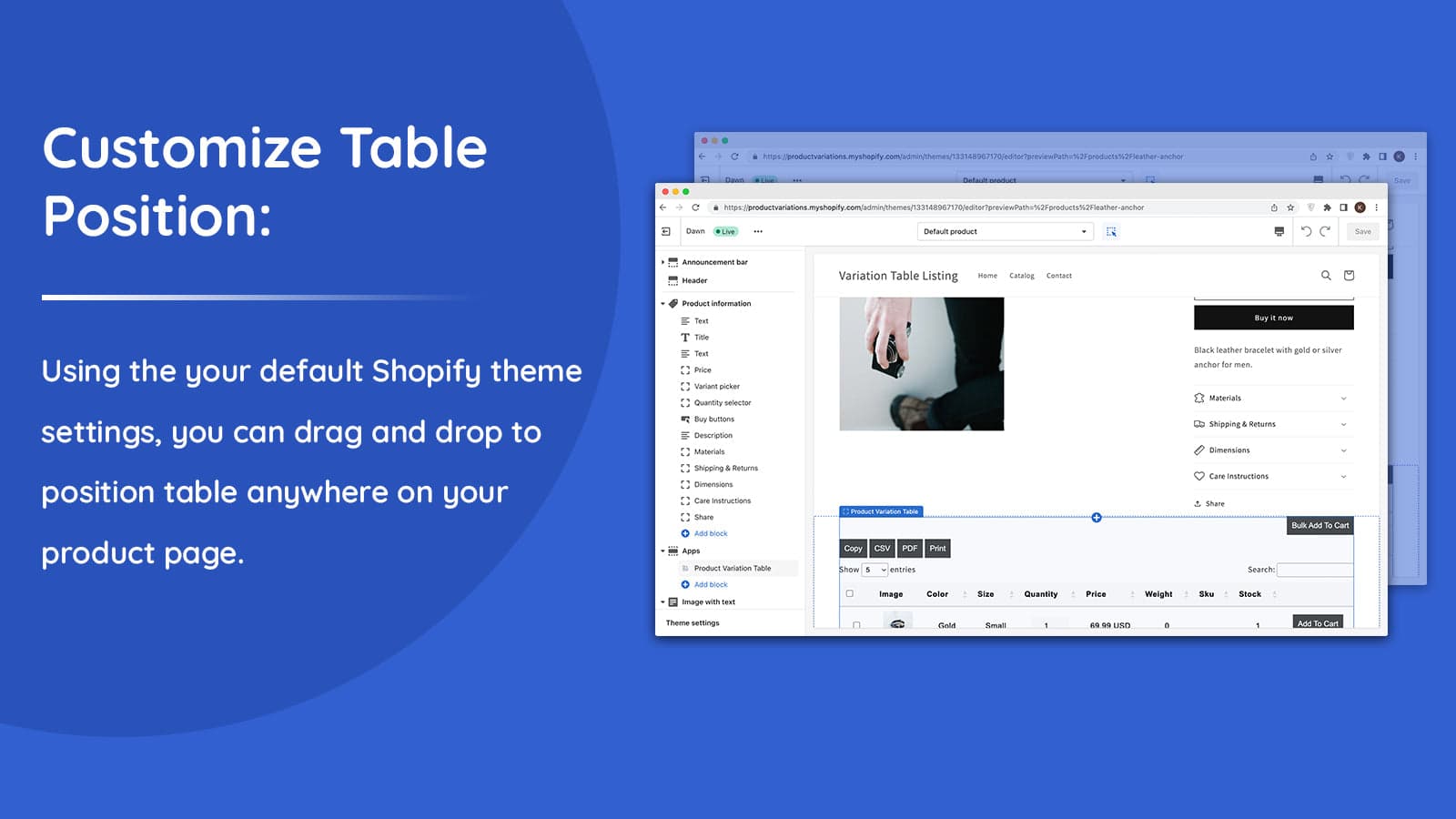Change the Show entries count dropdown

point(875,571)
